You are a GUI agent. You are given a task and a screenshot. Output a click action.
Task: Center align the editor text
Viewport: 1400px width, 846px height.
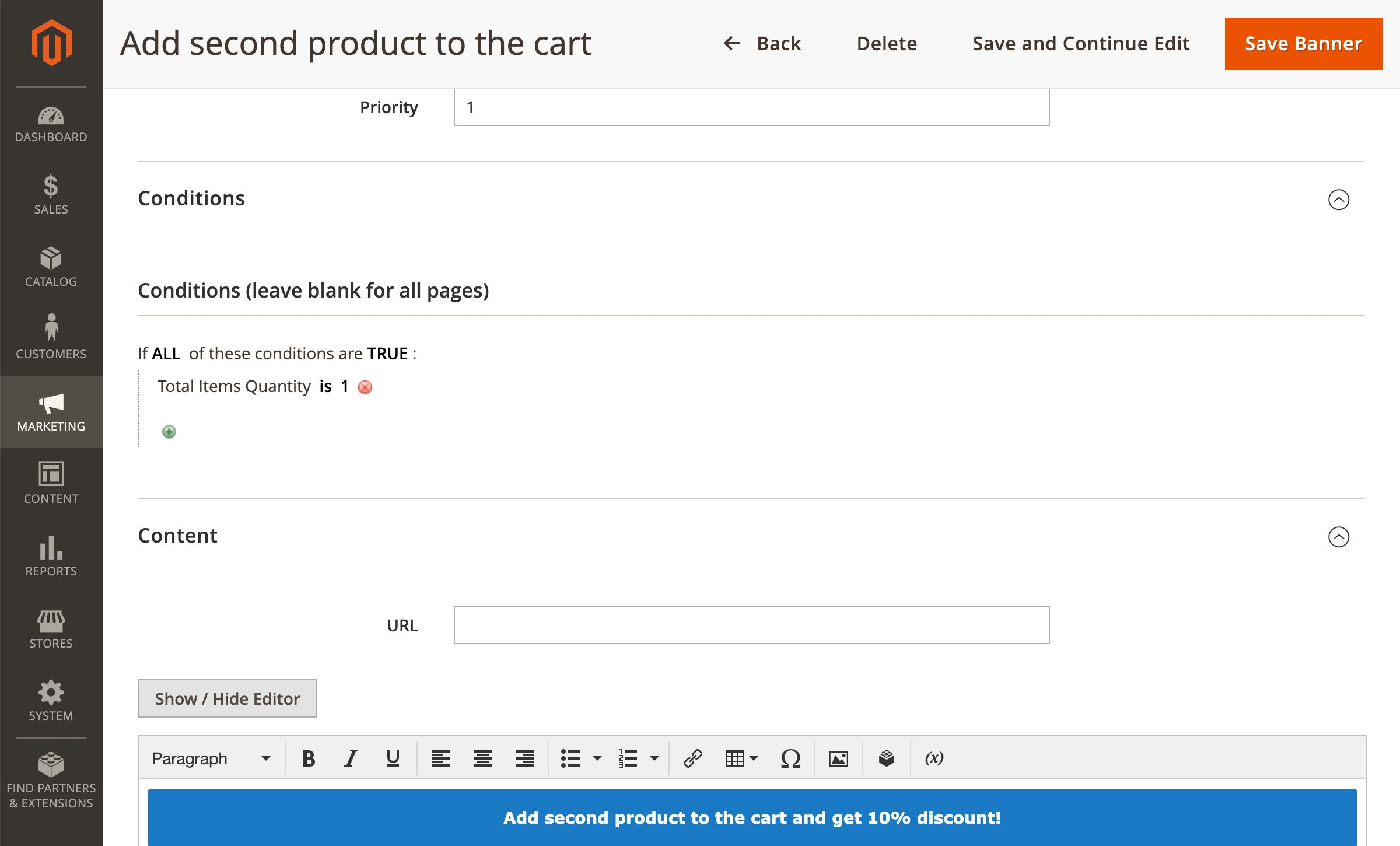[482, 758]
